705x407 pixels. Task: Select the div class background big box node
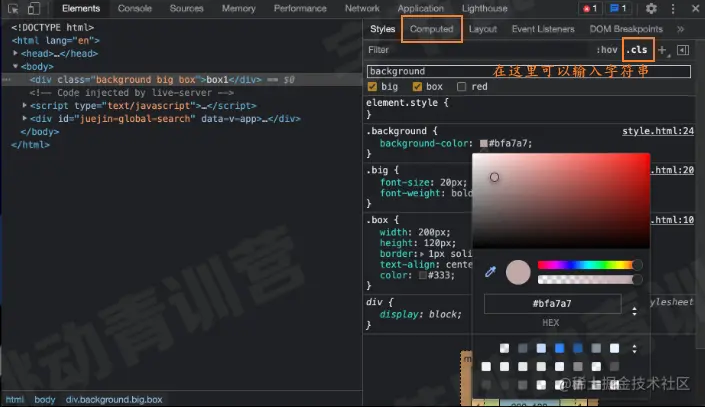pos(181,80)
